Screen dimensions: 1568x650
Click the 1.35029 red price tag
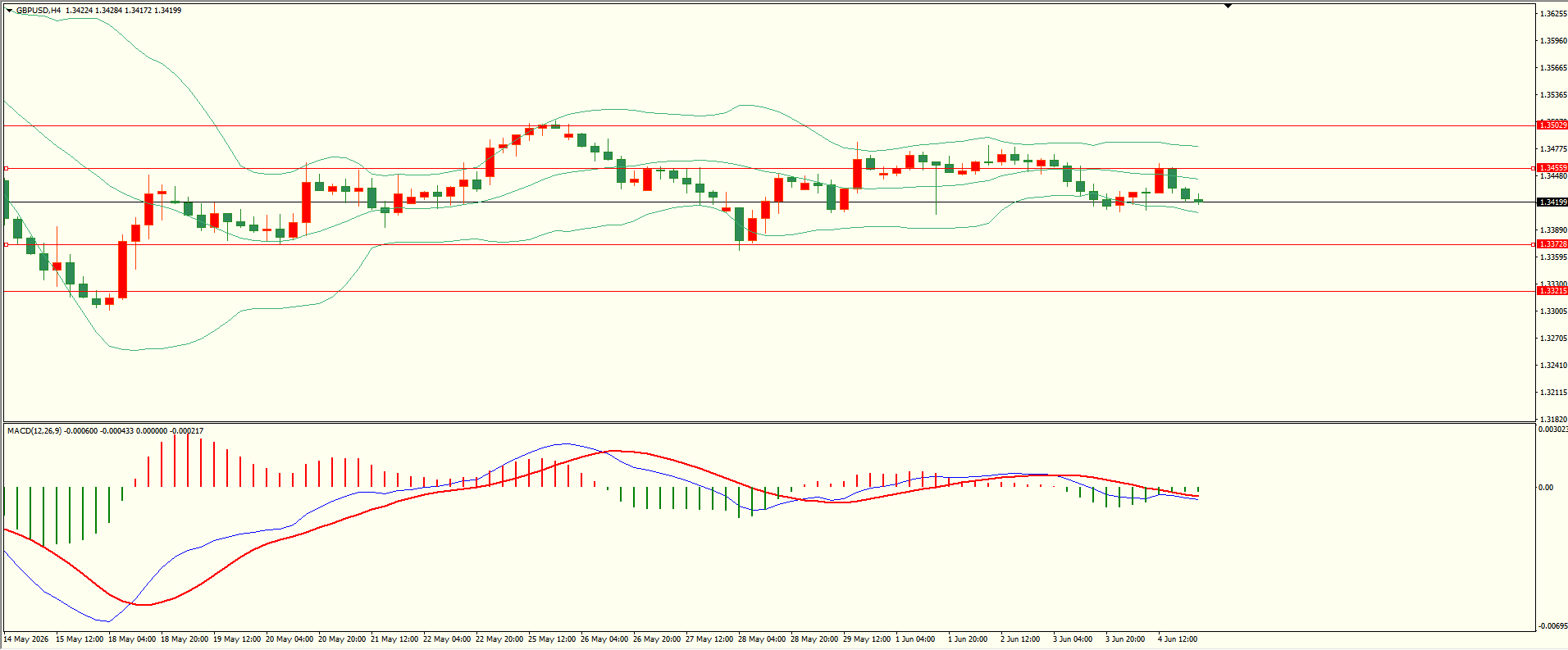1552,125
